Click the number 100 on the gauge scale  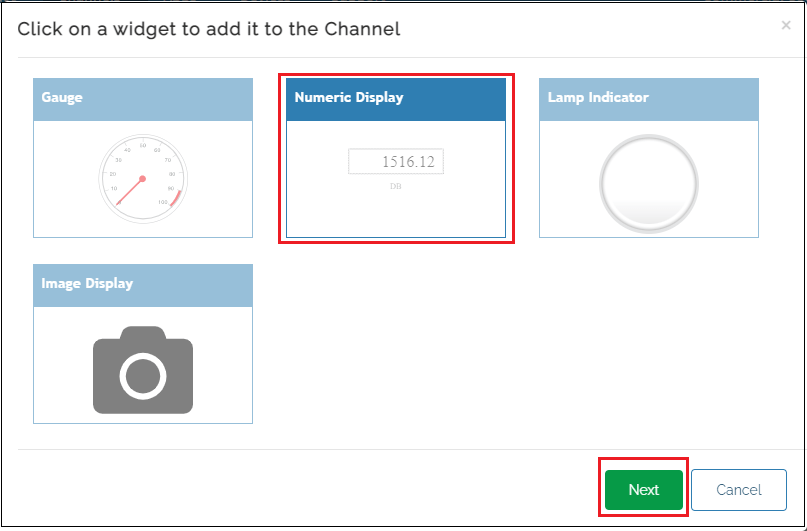click(x=162, y=202)
